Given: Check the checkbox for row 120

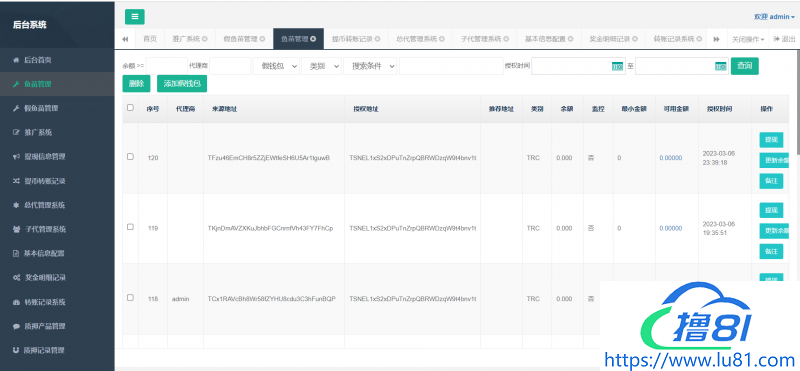Looking at the screenshot, I should tap(130, 157).
